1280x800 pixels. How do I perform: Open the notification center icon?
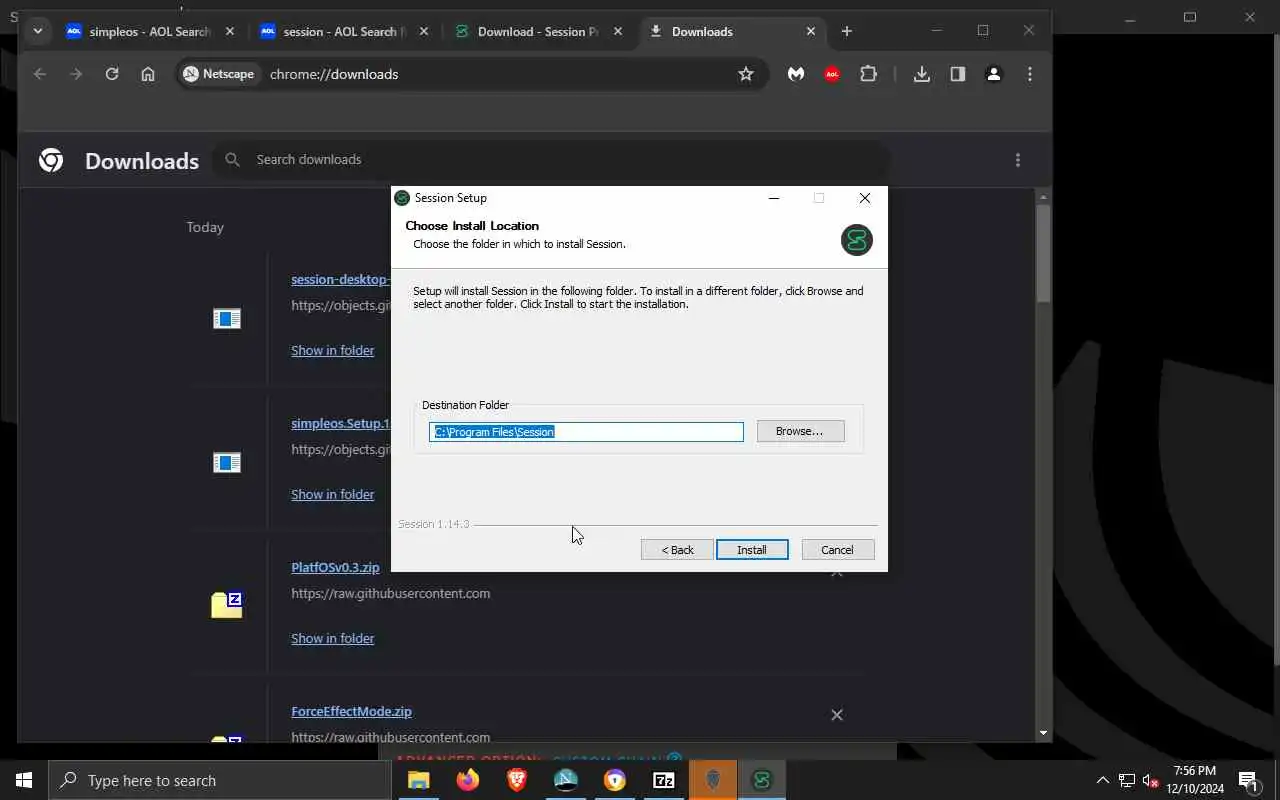[1249, 780]
